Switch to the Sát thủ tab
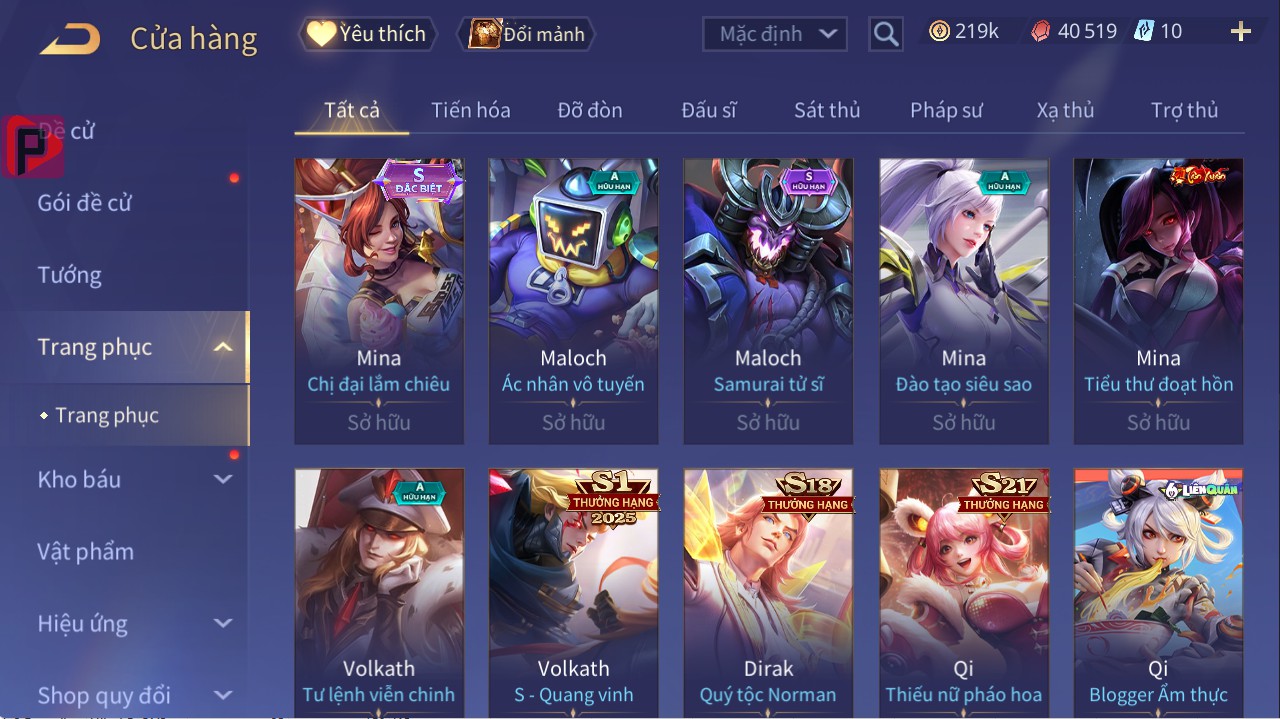1280x719 pixels. (827, 111)
